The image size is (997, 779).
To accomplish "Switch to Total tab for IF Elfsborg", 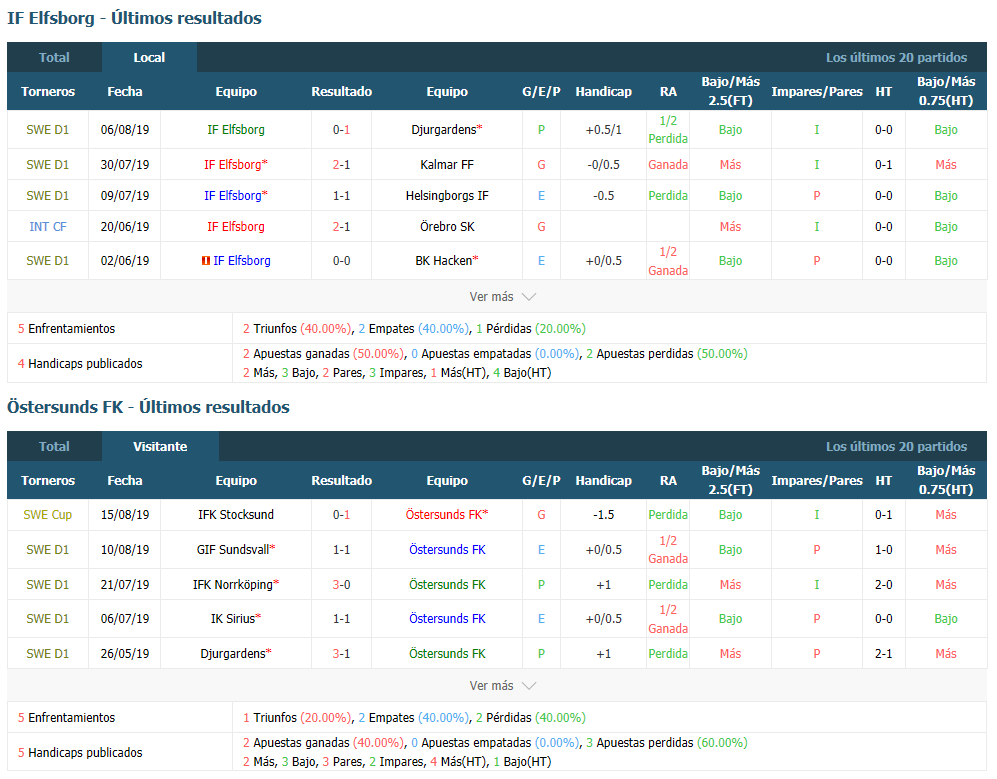I will click(54, 57).
